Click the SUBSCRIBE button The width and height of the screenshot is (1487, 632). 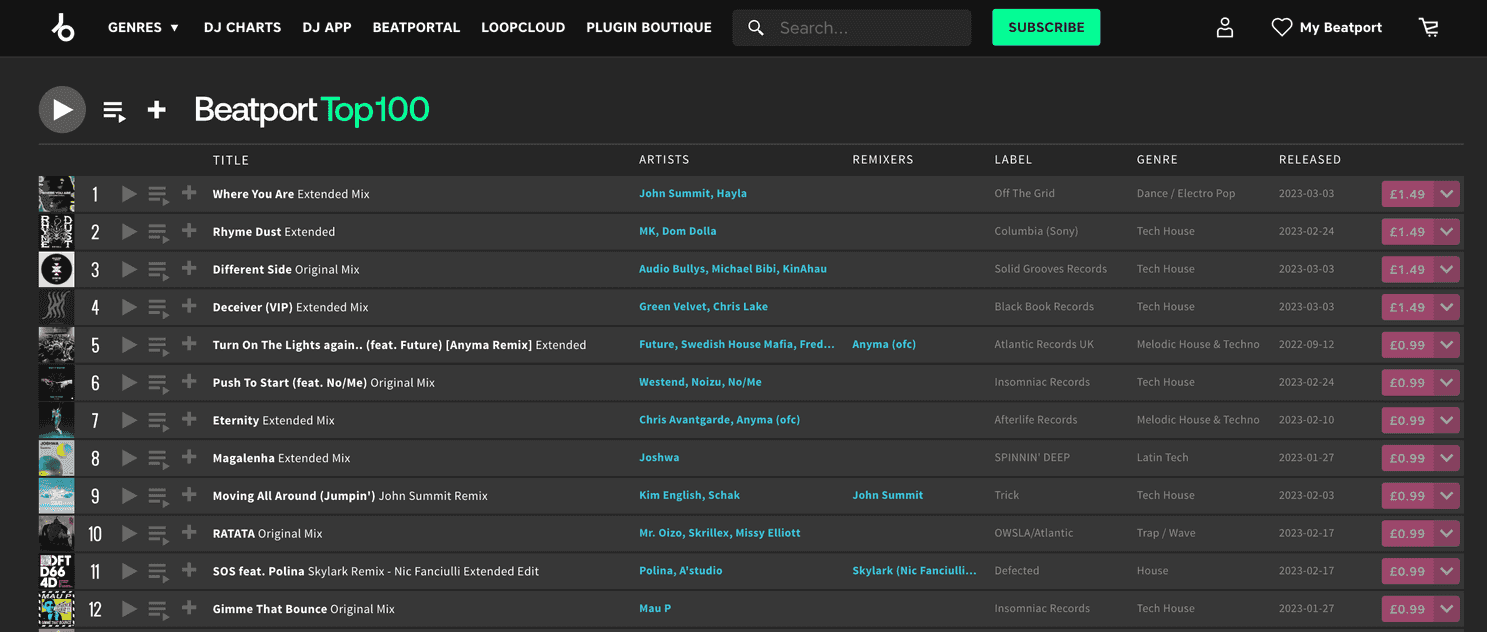pos(1046,27)
